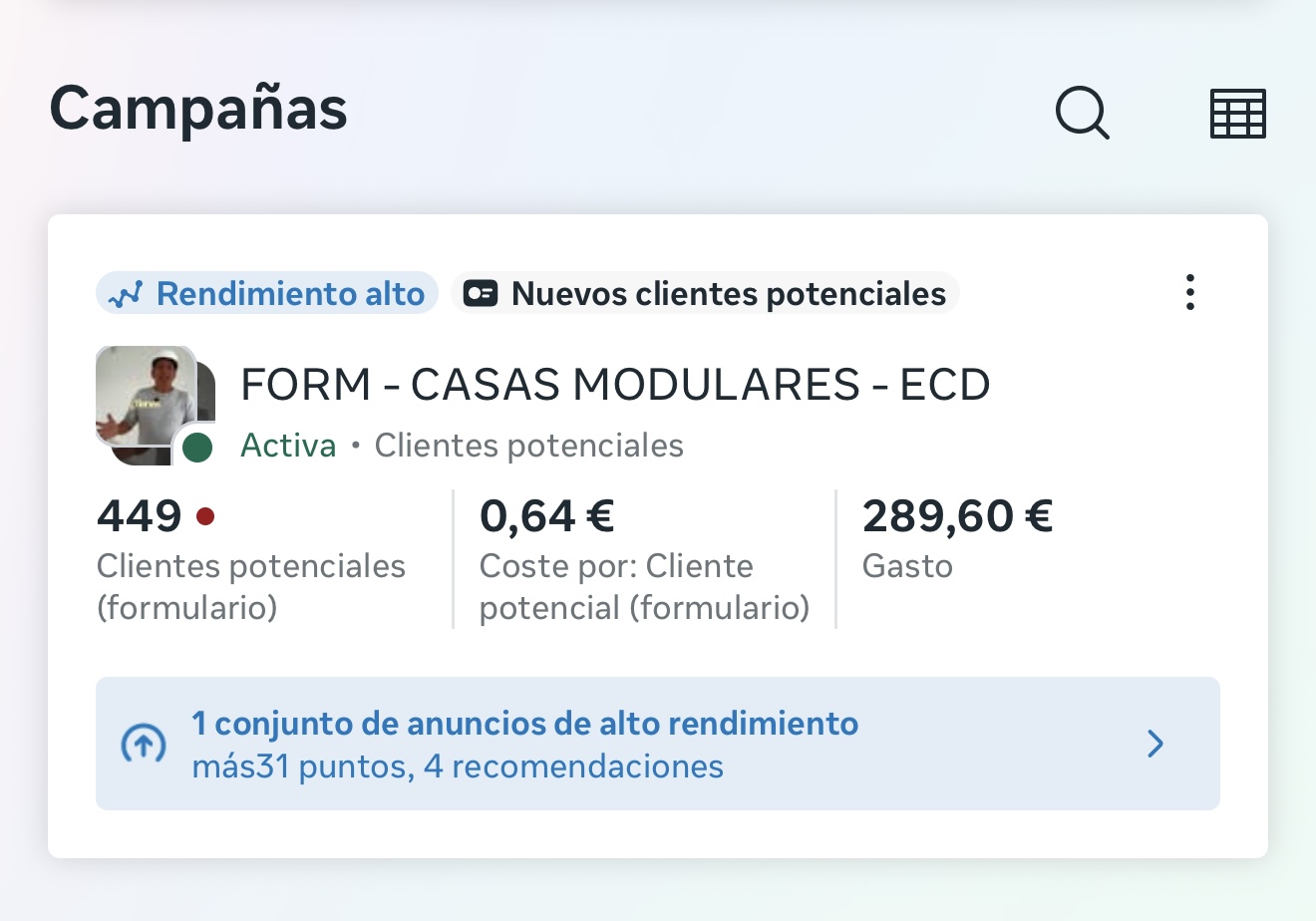The height and width of the screenshot is (921, 1316).
Task: Open the three-dot campaign options menu
Action: click(x=1189, y=293)
